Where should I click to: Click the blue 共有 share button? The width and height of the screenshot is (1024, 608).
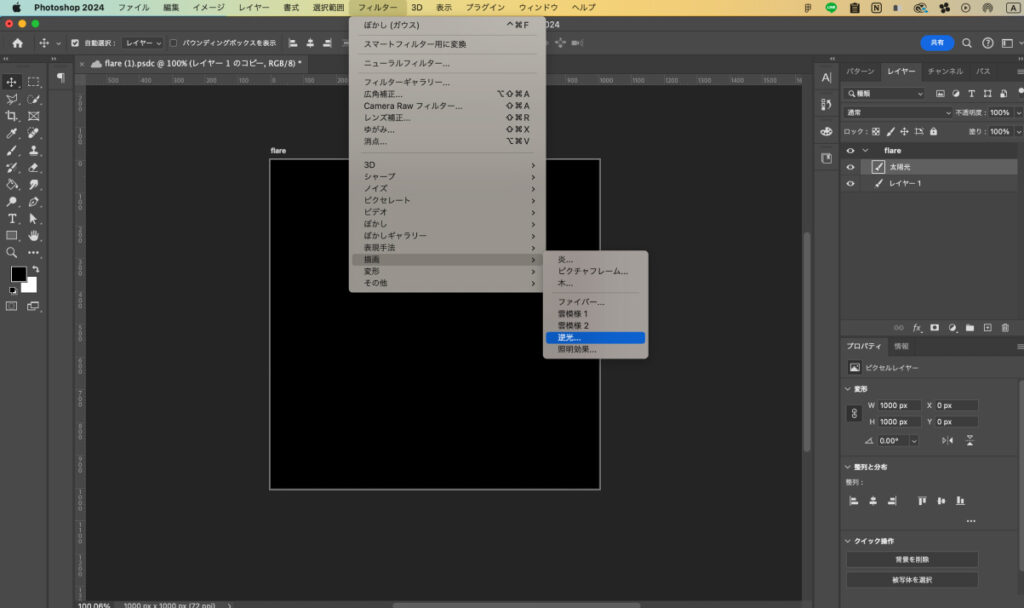point(937,43)
